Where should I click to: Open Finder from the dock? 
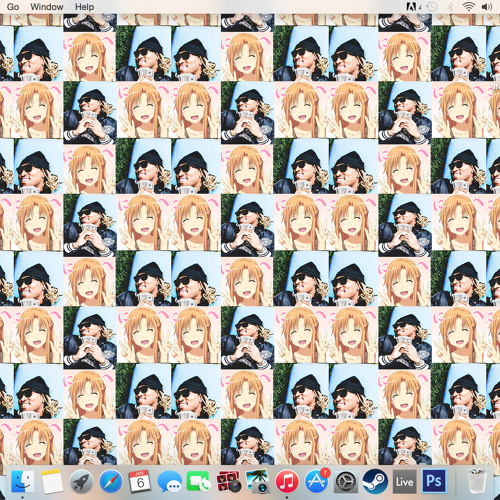coord(23,481)
